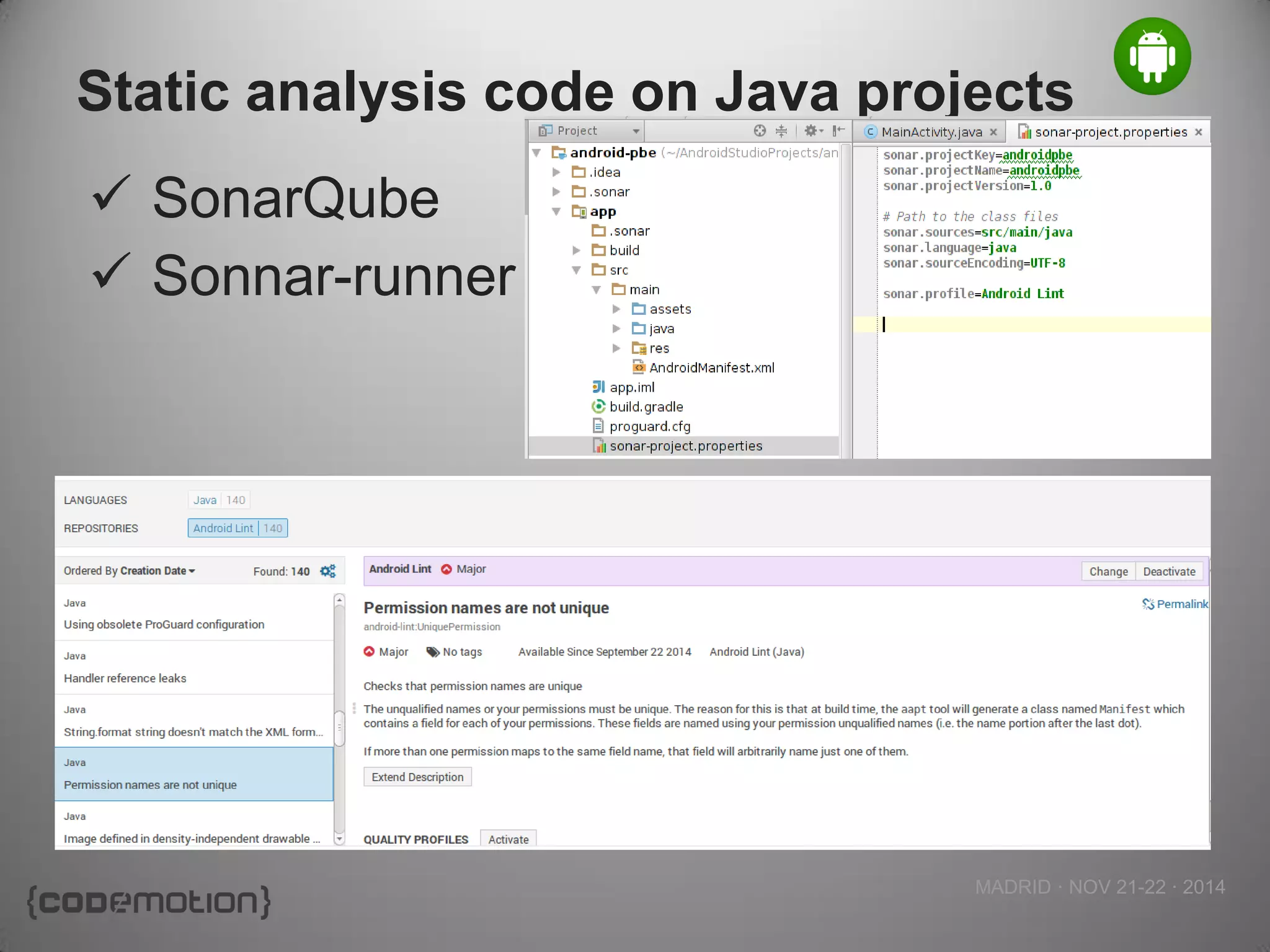Select the Java 140 language filter
This screenshot has width=1270, height=952.
[x=219, y=500]
